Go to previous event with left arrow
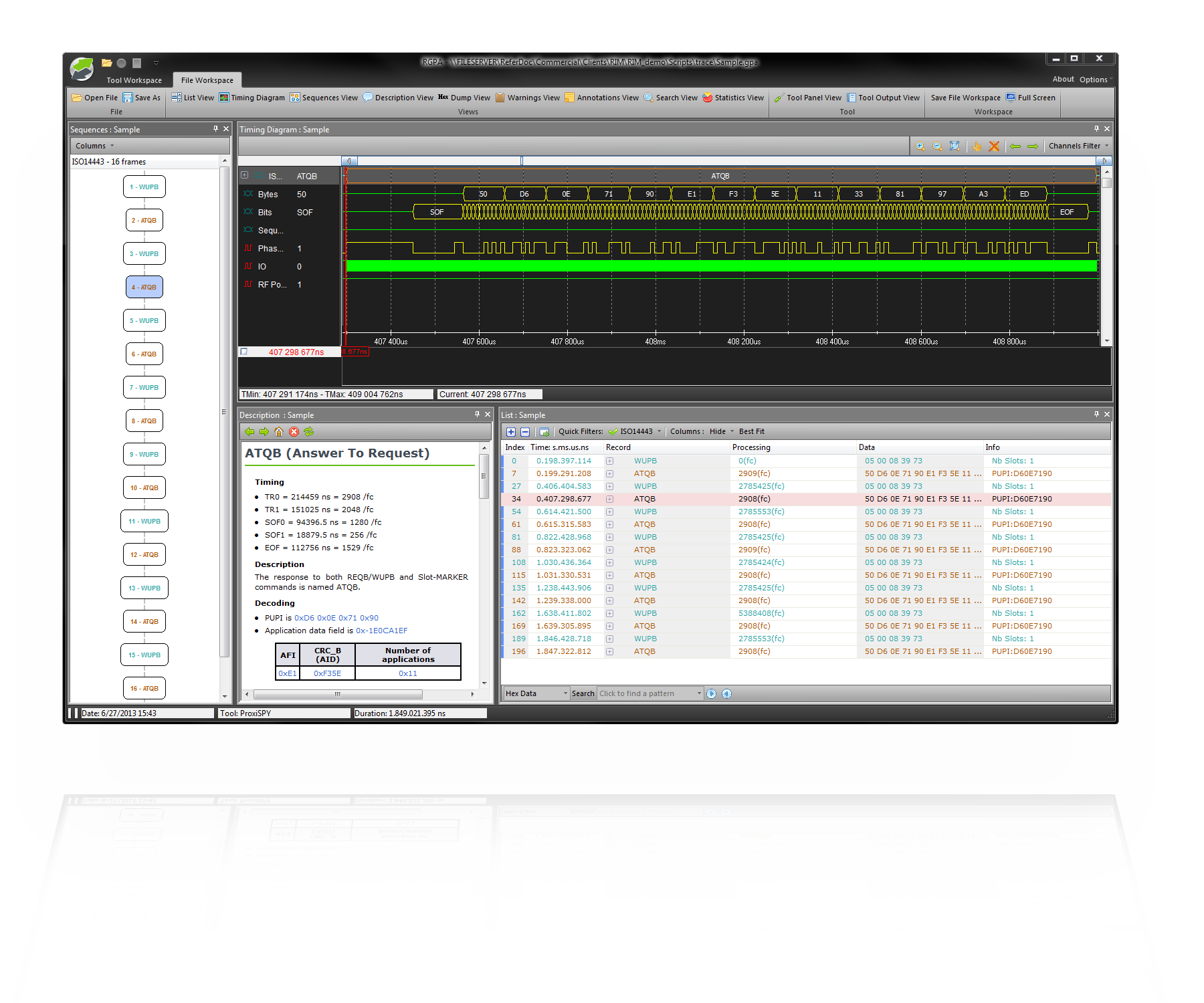The image size is (1204, 1003). point(1015,146)
